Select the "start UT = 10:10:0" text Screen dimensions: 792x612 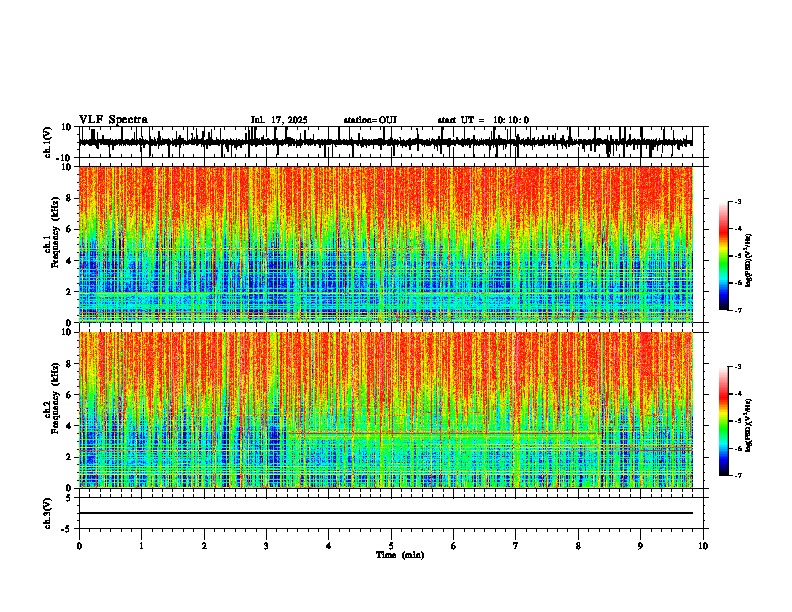click(483, 120)
